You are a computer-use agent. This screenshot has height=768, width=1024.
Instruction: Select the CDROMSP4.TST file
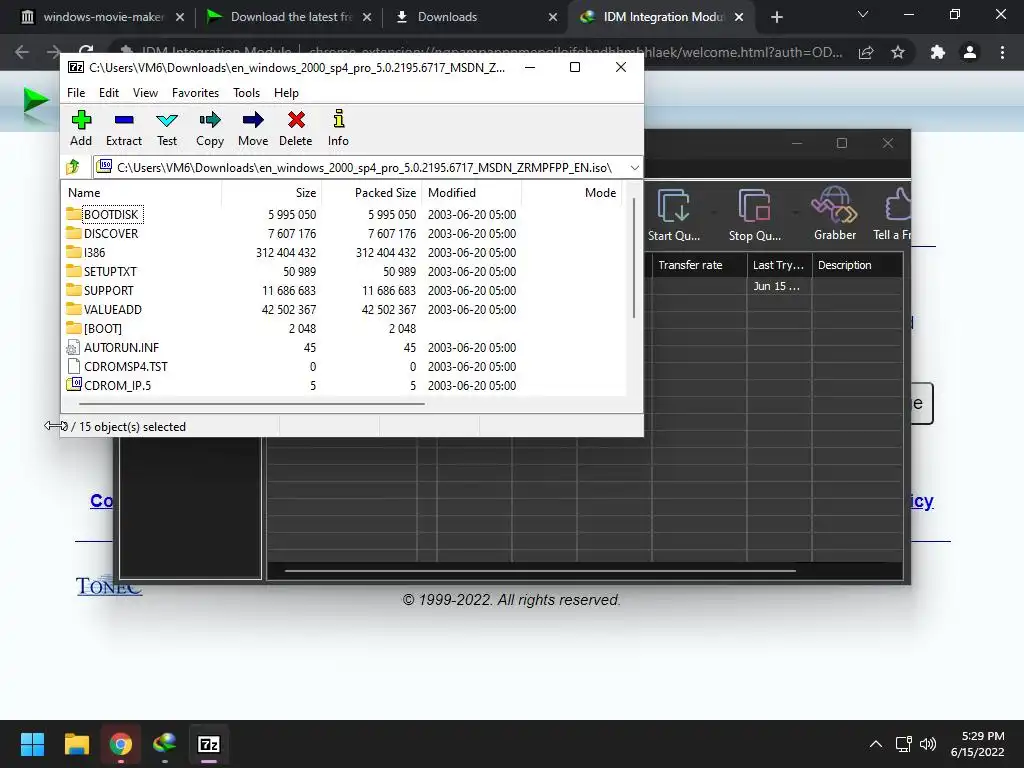coord(125,366)
